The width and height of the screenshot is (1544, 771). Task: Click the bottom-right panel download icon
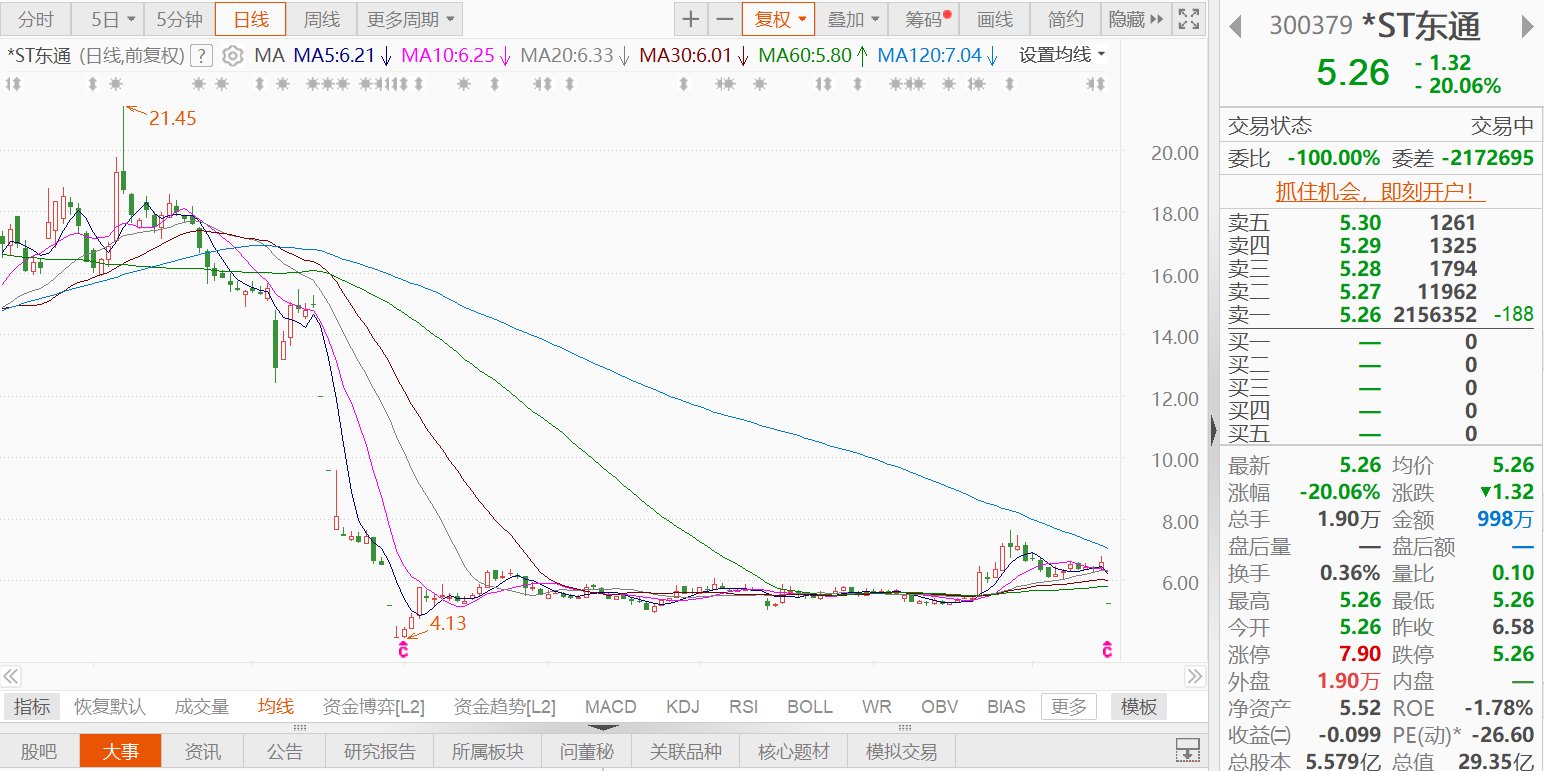[1187, 750]
